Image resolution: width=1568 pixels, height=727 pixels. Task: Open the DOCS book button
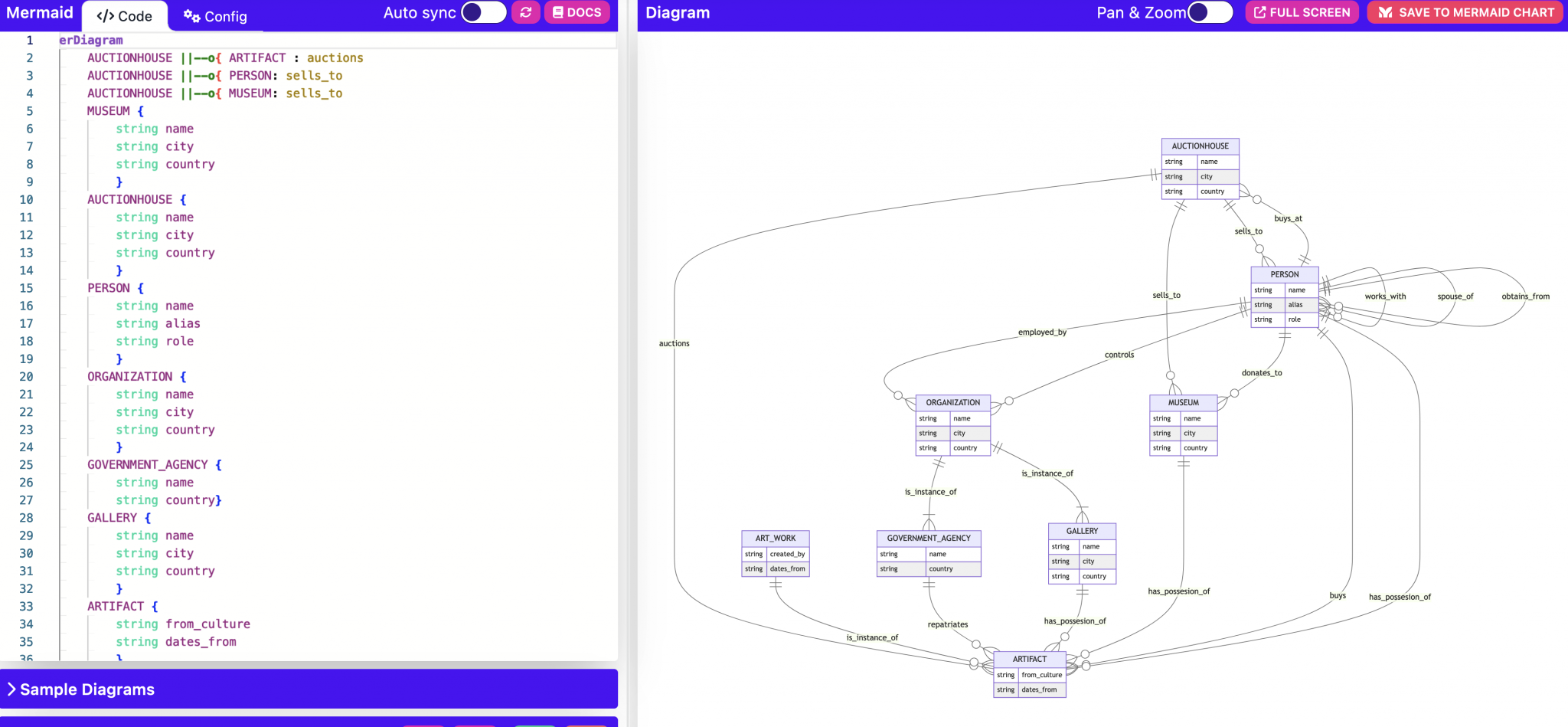tap(577, 12)
